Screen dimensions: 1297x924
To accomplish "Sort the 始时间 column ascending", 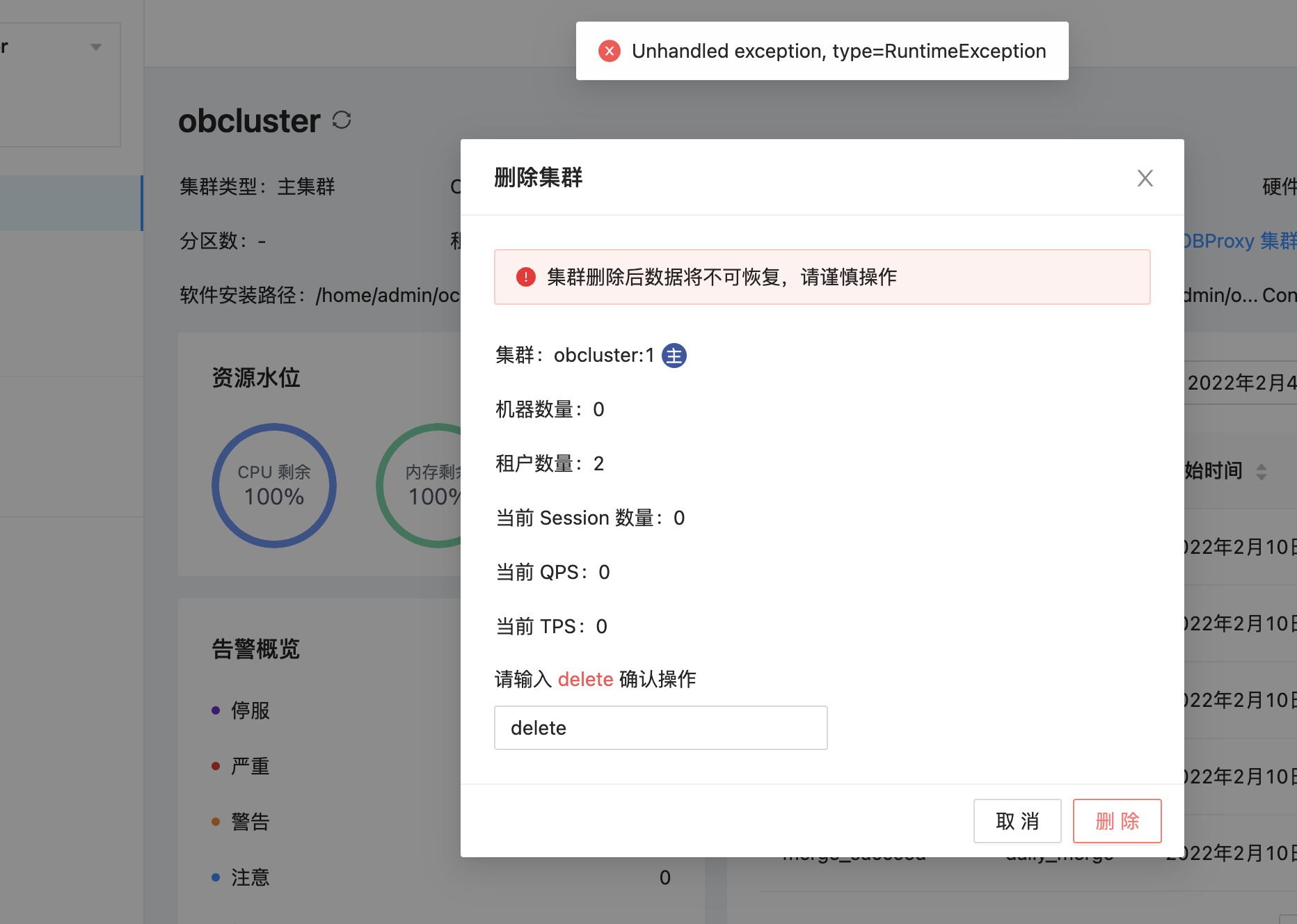I will pos(1260,466).
